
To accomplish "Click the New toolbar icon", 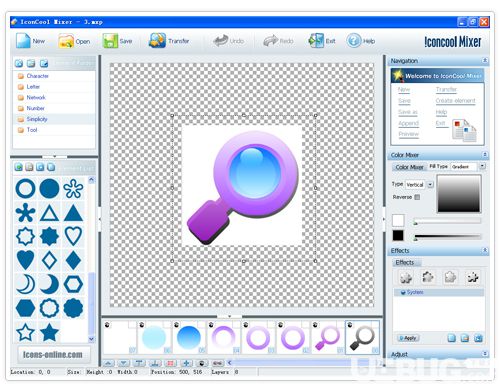I will (x=23, y=41).
